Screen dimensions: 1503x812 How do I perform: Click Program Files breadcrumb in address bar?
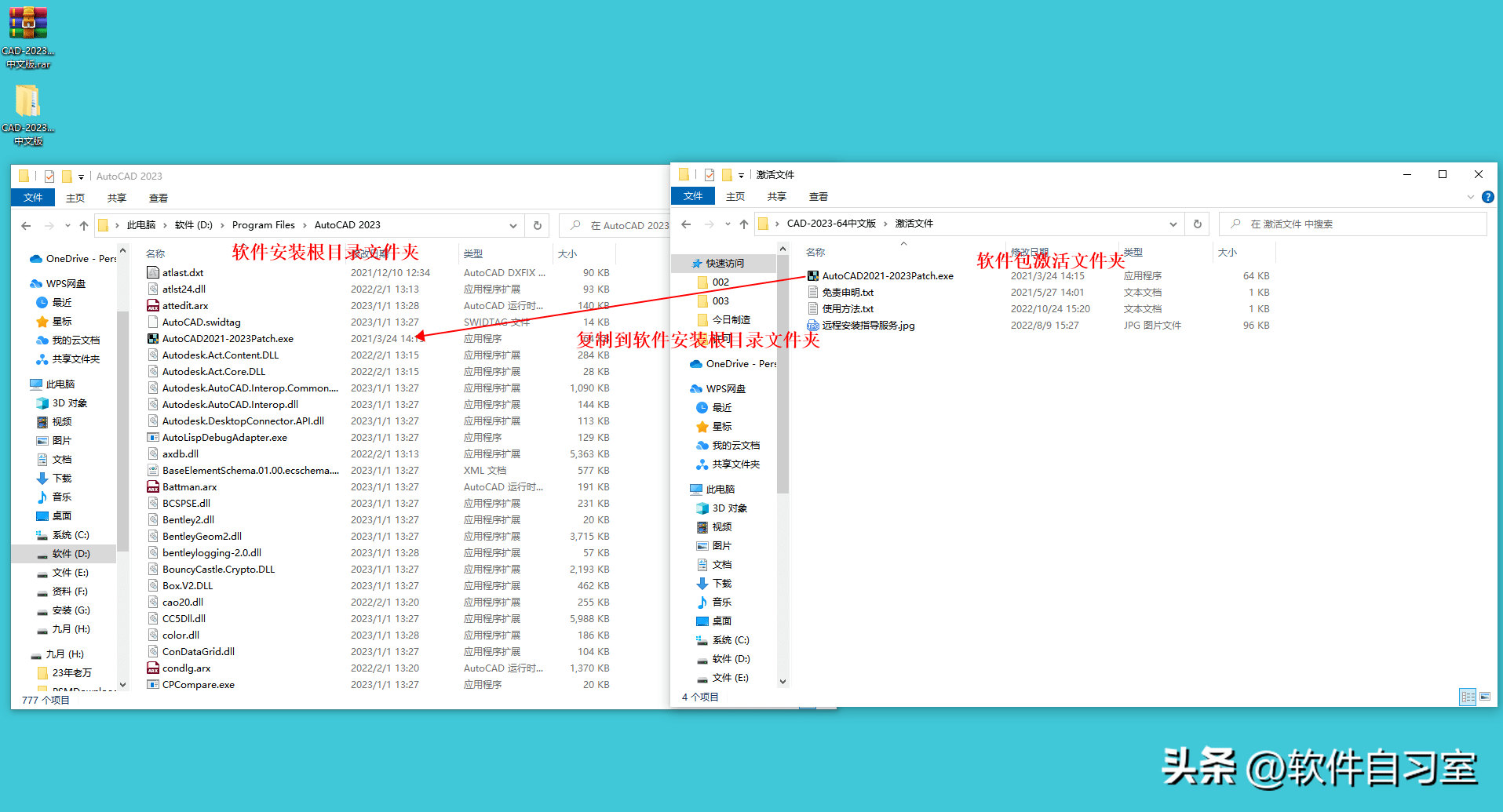pos(264,225)
